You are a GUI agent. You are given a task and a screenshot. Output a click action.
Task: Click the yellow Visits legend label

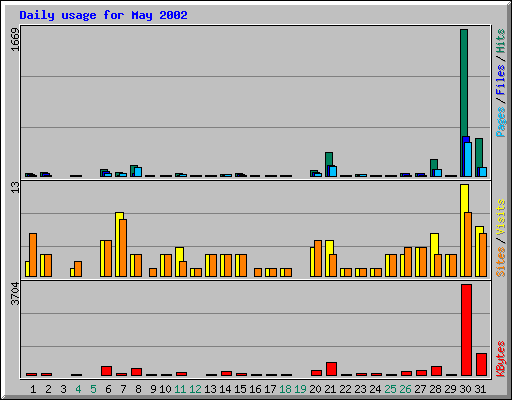pyautogui.click(x=501, y=217)
